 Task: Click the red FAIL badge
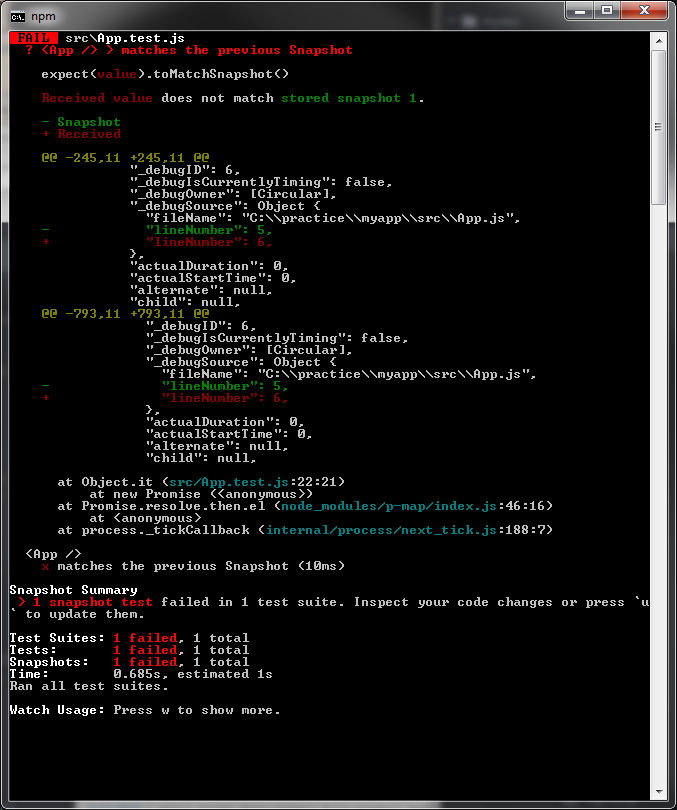point(34,38)
